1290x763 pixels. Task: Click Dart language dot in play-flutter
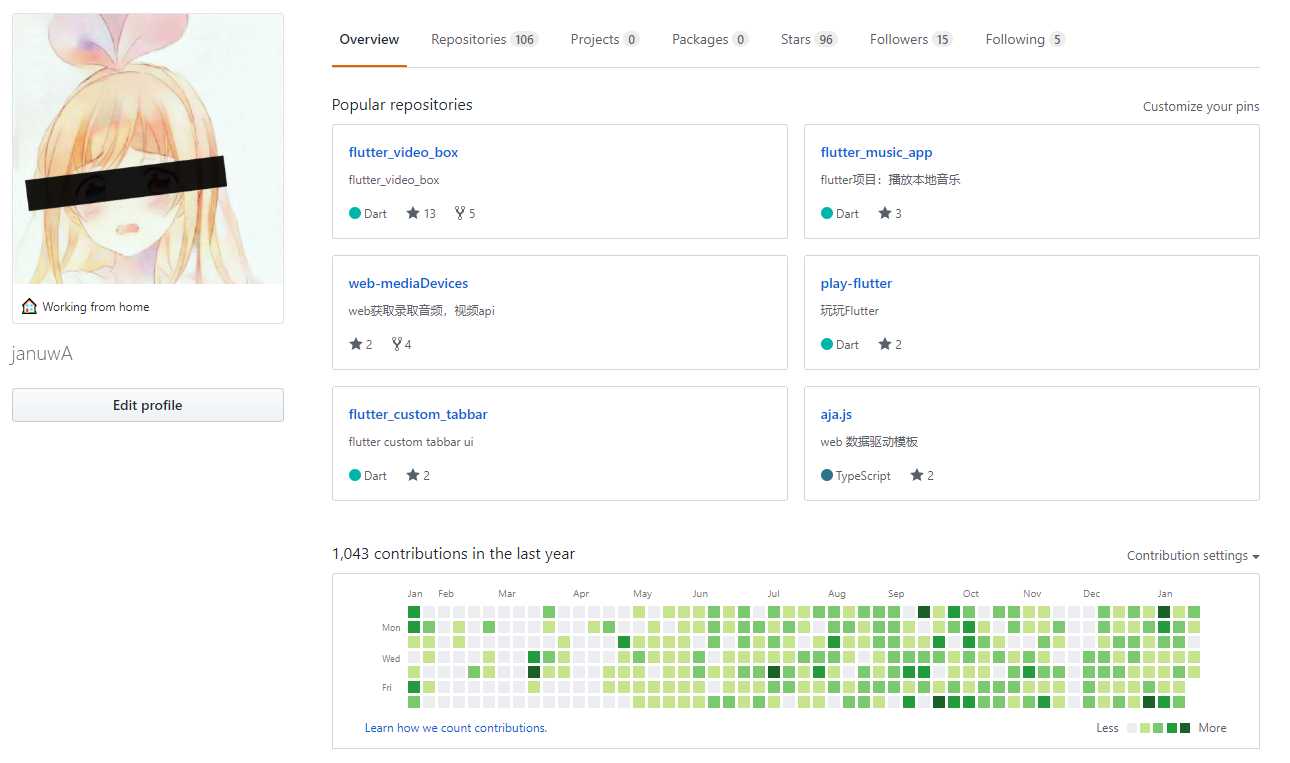[827, 344]
